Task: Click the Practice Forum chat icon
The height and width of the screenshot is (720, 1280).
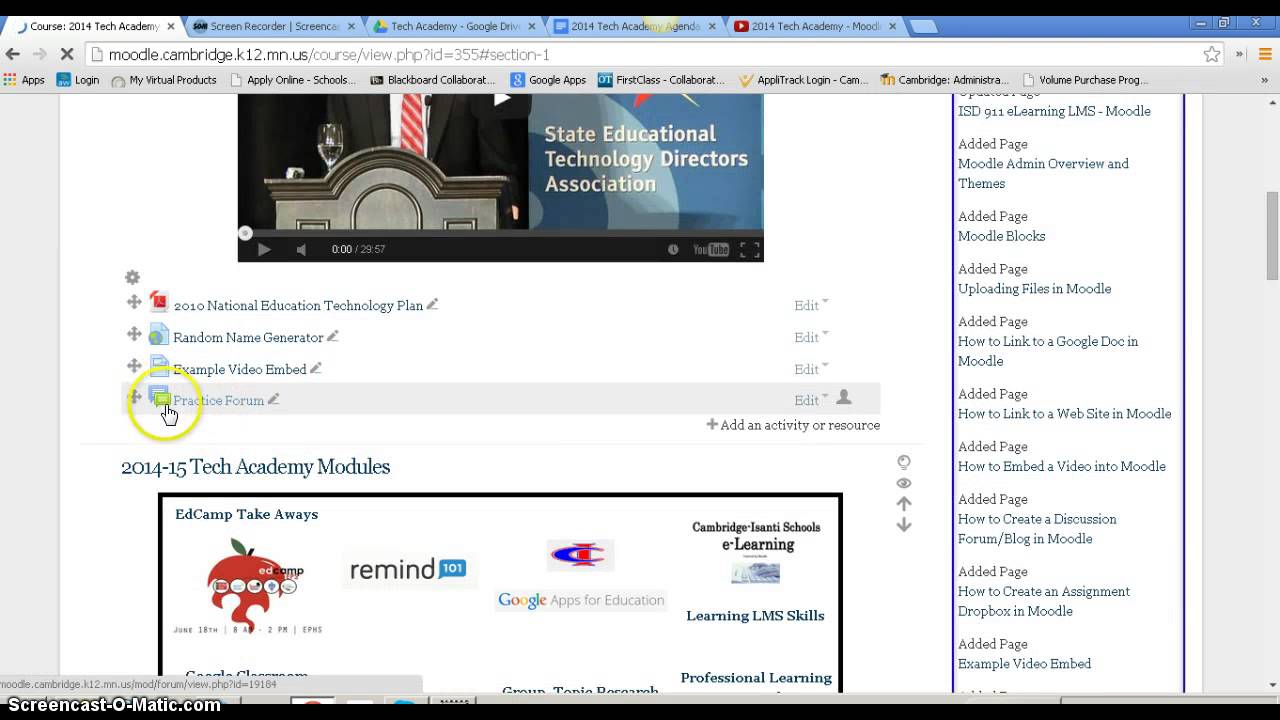Action: [159, 398]
